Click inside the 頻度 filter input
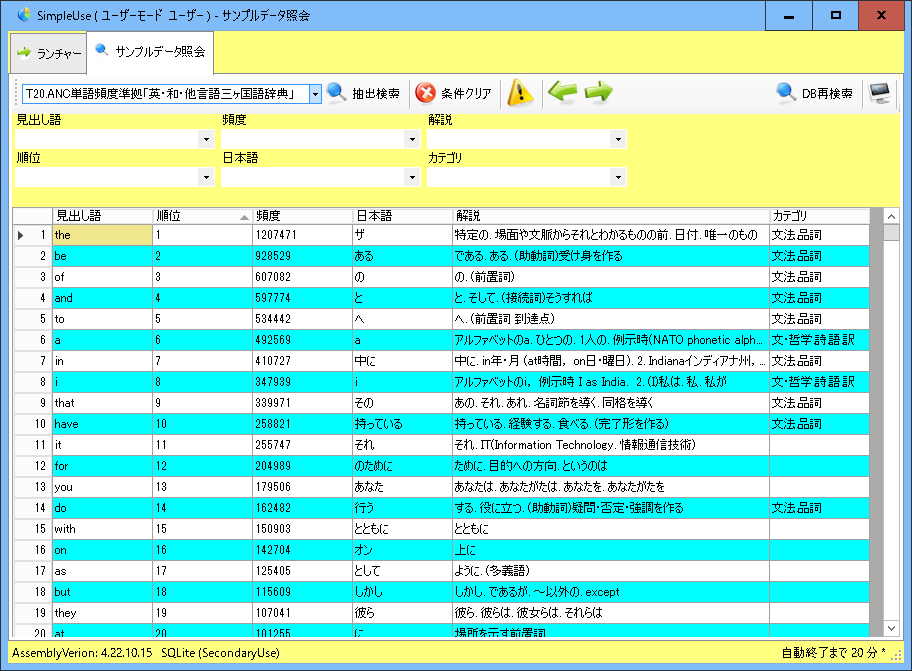Viewport: 912px width, 671px height. point(313,140)
